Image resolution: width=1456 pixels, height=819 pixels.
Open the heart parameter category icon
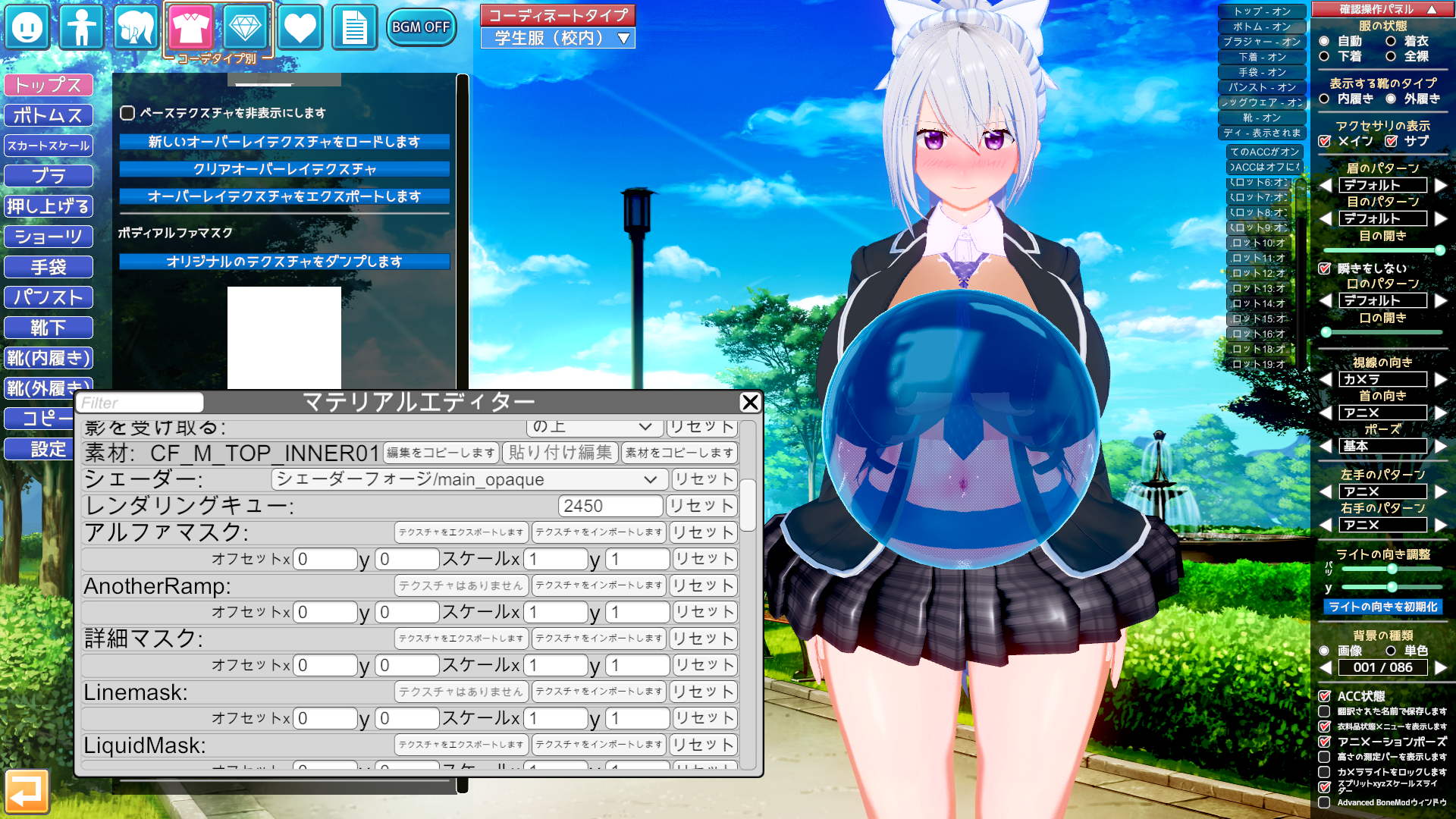coord(300,28)
